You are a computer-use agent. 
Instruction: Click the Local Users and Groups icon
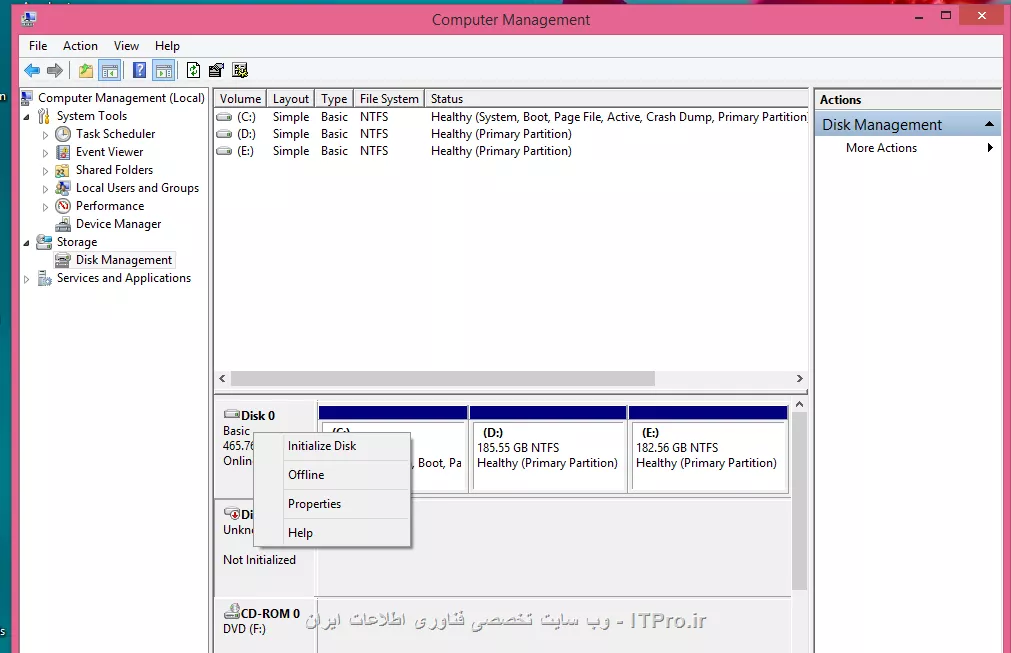click(63, 188)
